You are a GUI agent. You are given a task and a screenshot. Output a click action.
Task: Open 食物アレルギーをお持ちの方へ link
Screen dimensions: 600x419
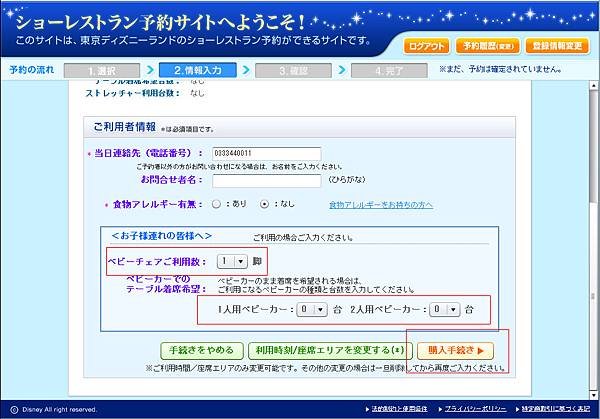tap(381, 205)
